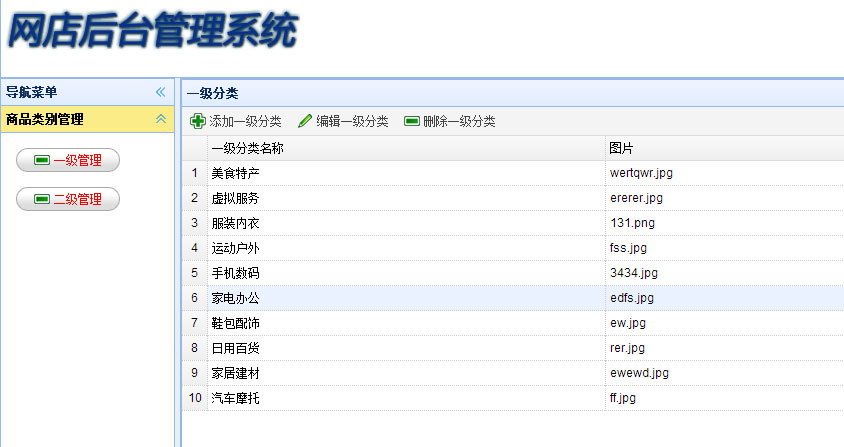Select the 服装内衣 category row
The image size is (844, 447).
pos(236,223)
